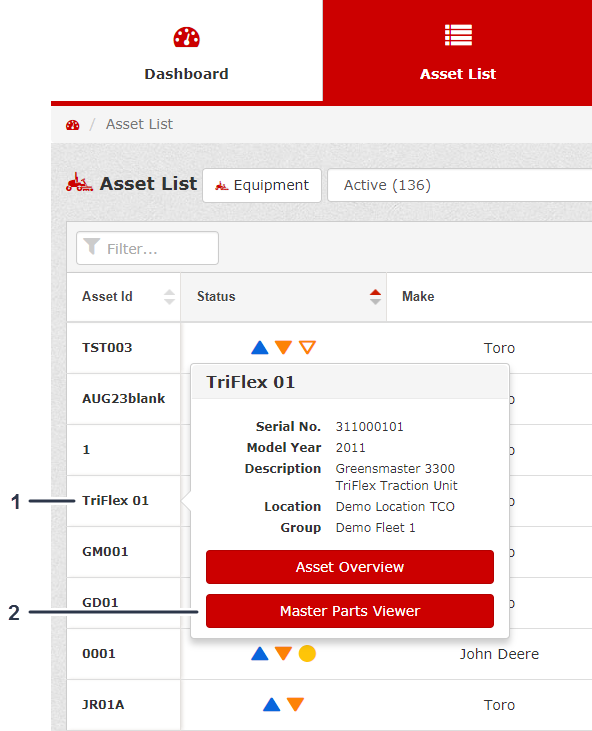Image resolution: width=592 pixels, height=731 pixels.
Task: Click the orange down triangle in JR01A row
Action: point(296,704)
